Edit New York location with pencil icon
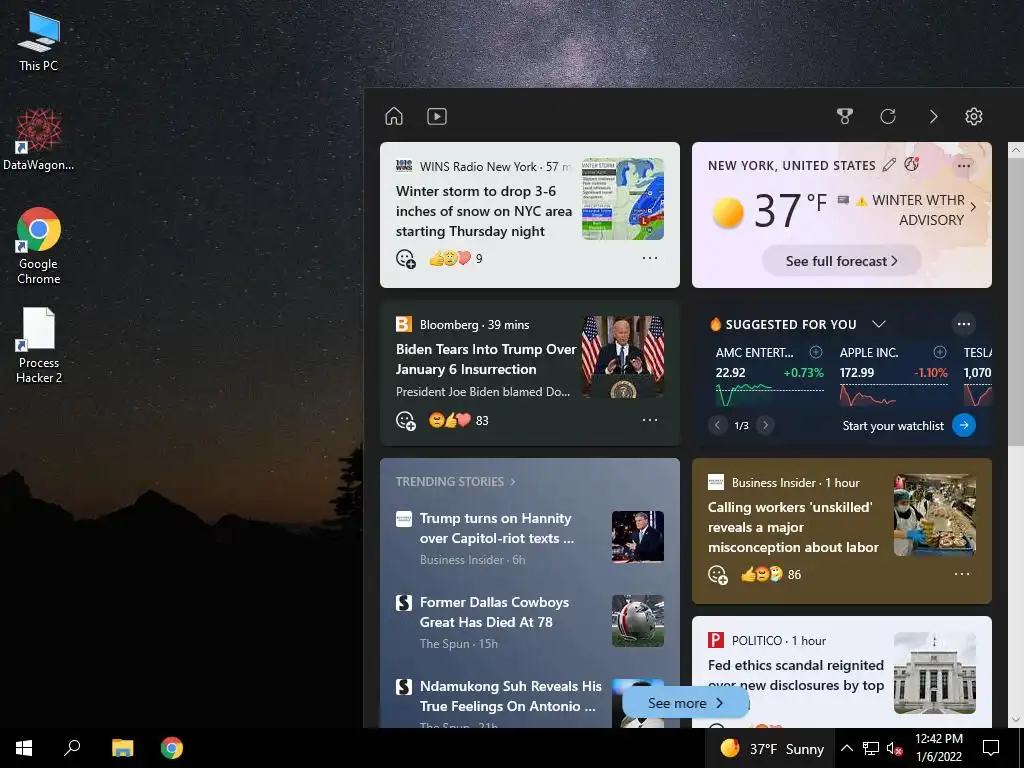 coord(889,165)
